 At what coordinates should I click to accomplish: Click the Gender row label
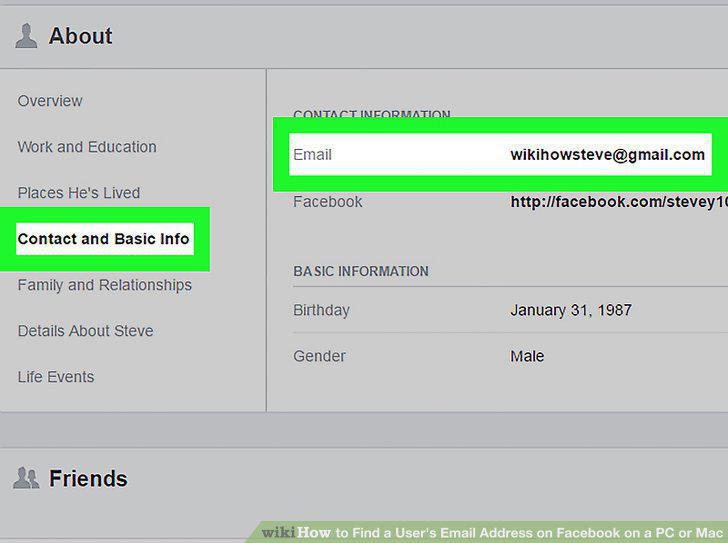coord(319,356)
